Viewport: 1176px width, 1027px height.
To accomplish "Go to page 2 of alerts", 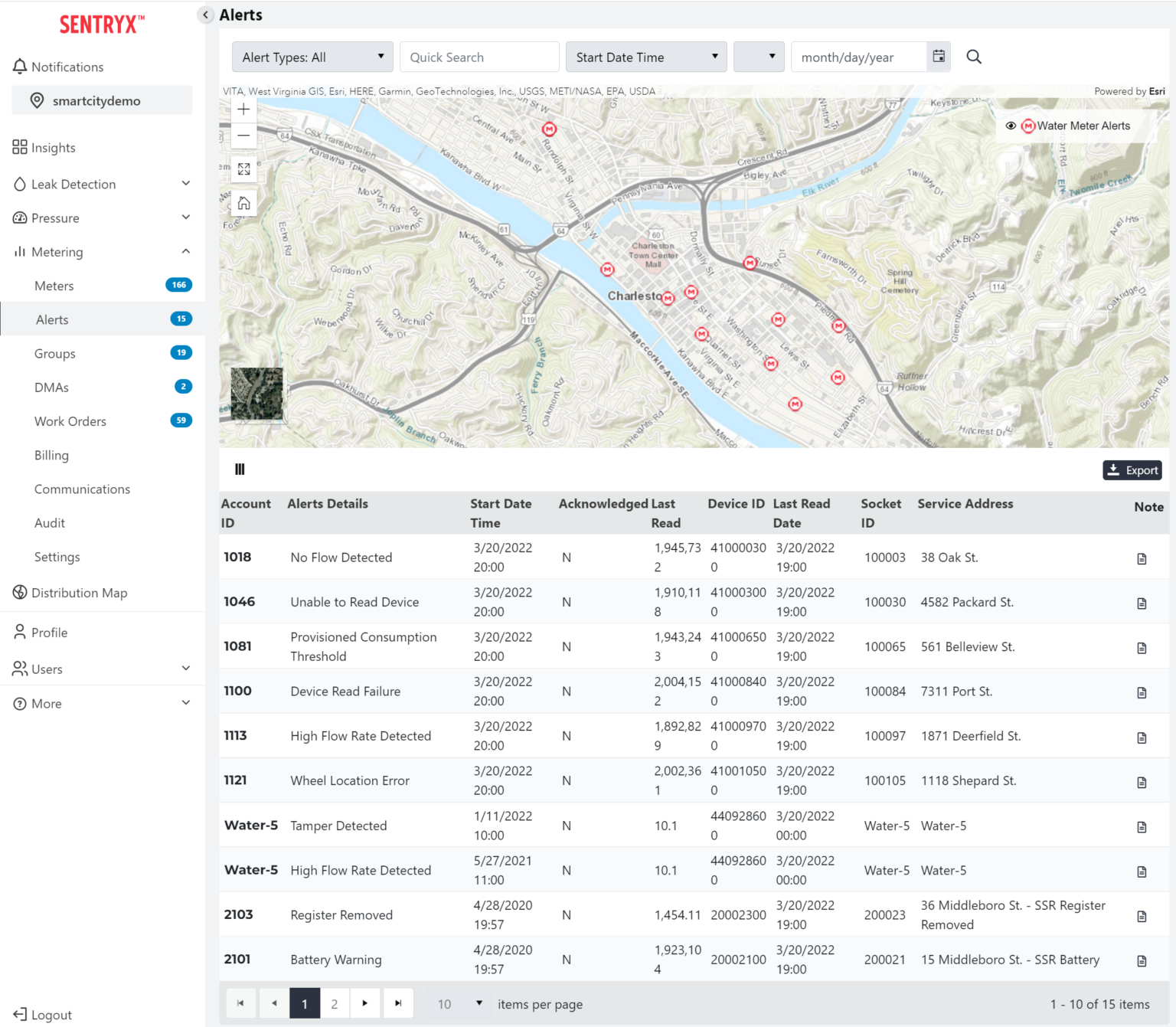I will click(x=334, y=1004).
